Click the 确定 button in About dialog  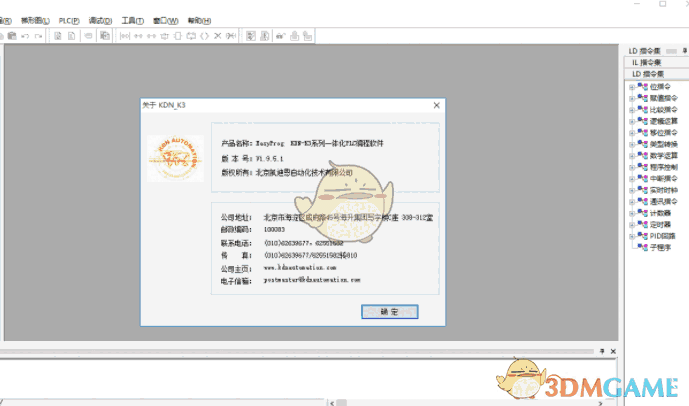pyautogui.click(x=389, y=312)
